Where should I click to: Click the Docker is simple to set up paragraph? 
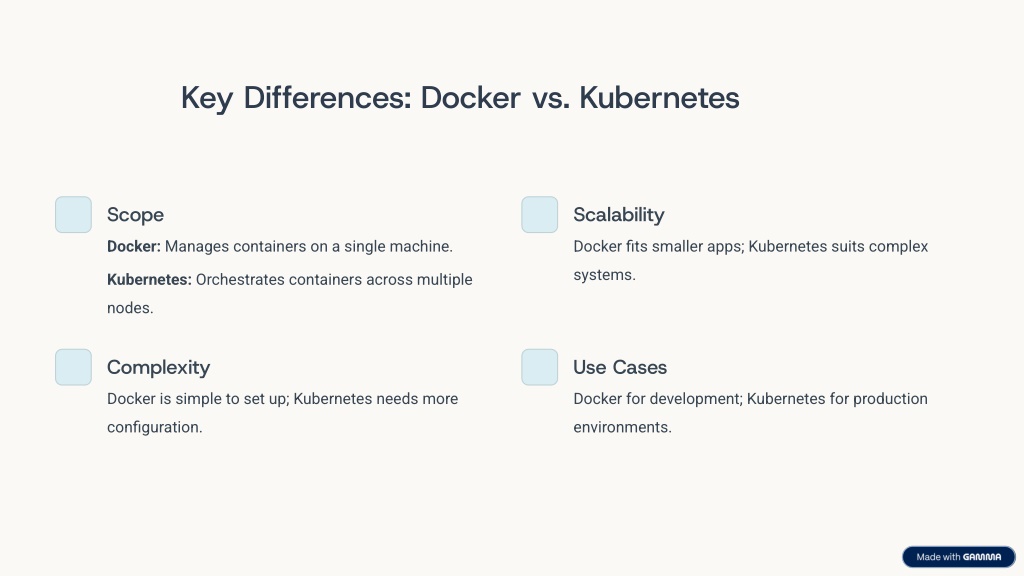click(x=282, y=413)
